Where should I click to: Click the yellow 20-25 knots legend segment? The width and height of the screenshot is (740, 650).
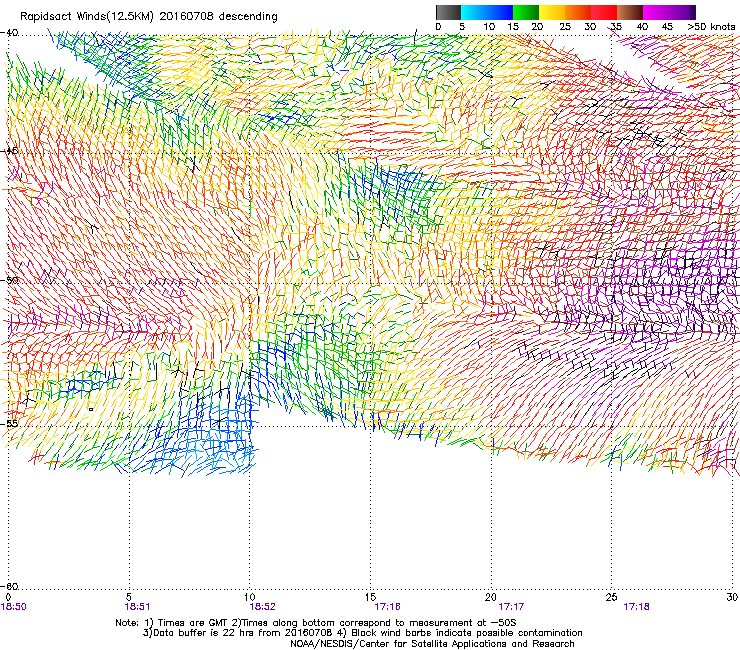[x=552, y=12]
